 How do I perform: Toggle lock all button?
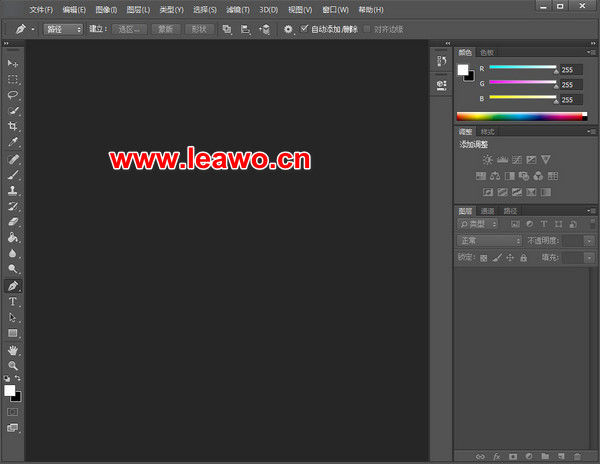(523, 258)
